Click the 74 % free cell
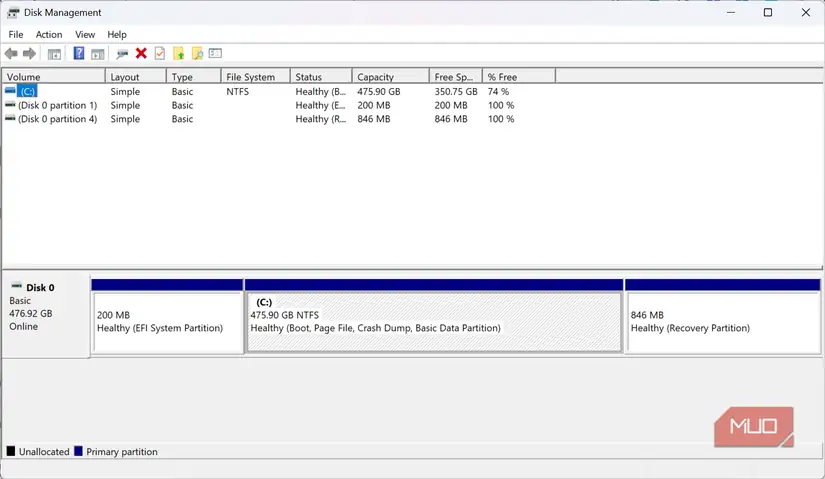This screenshot has width=825, height=479. click(x=498, y=92)
